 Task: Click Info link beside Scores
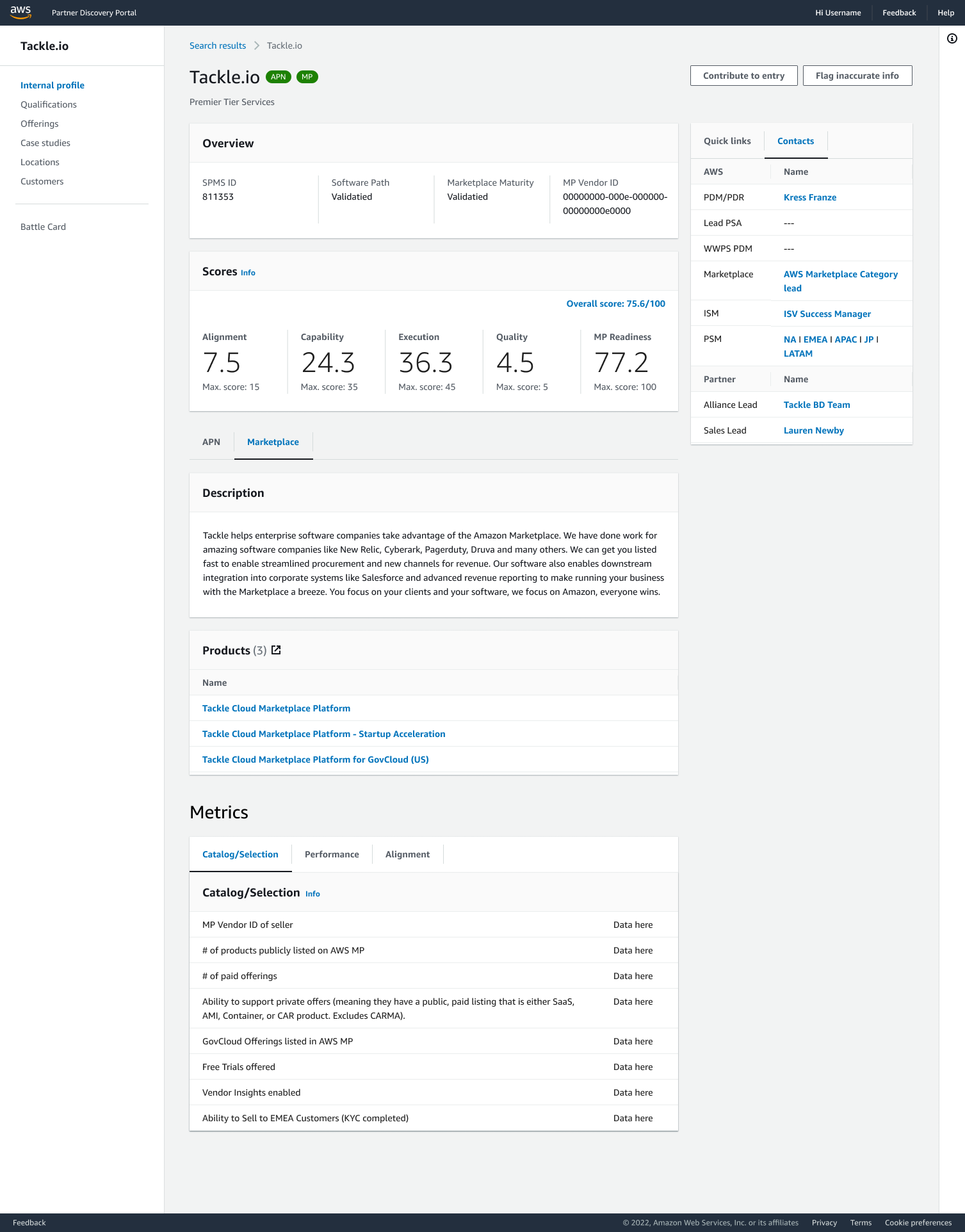click(x=248, y=273)
